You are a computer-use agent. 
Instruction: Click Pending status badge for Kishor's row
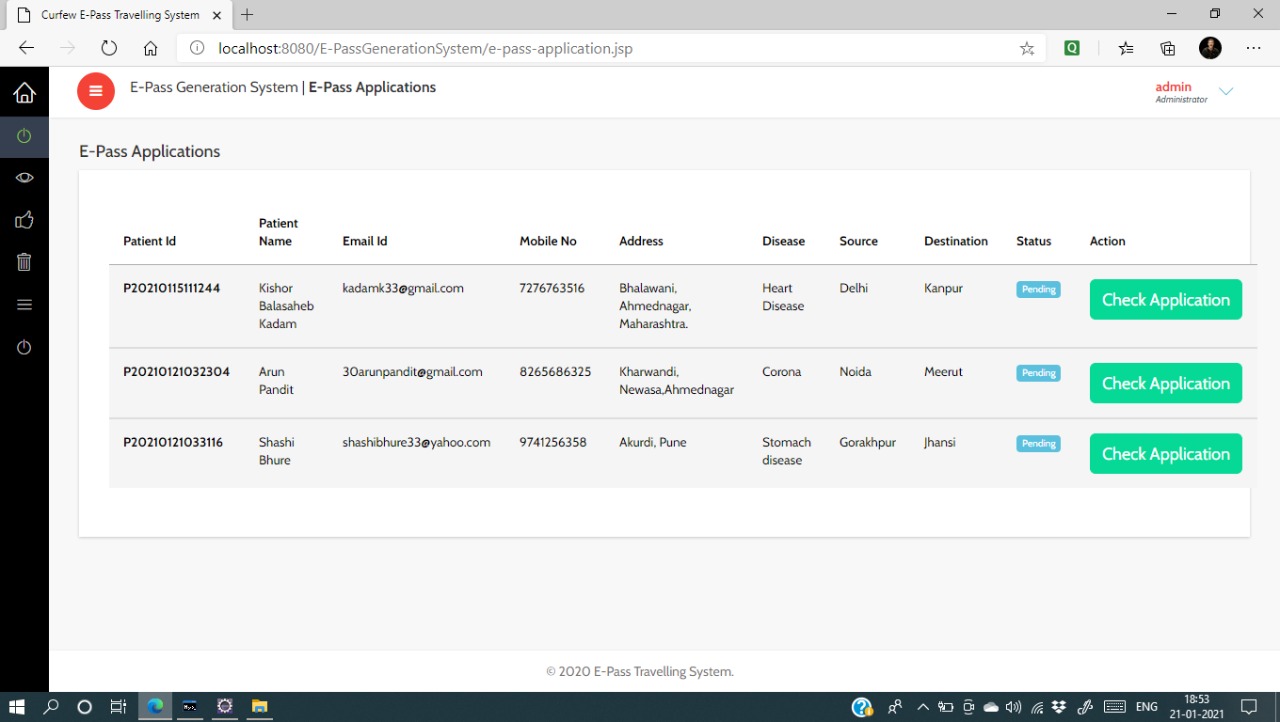(1038, 289)
